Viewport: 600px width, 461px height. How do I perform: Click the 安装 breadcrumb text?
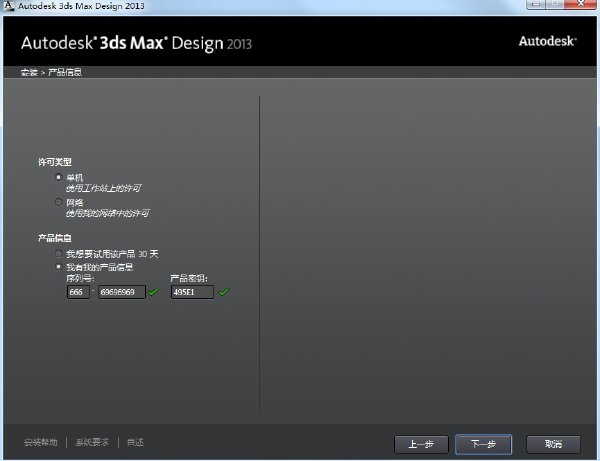point(29,72)
